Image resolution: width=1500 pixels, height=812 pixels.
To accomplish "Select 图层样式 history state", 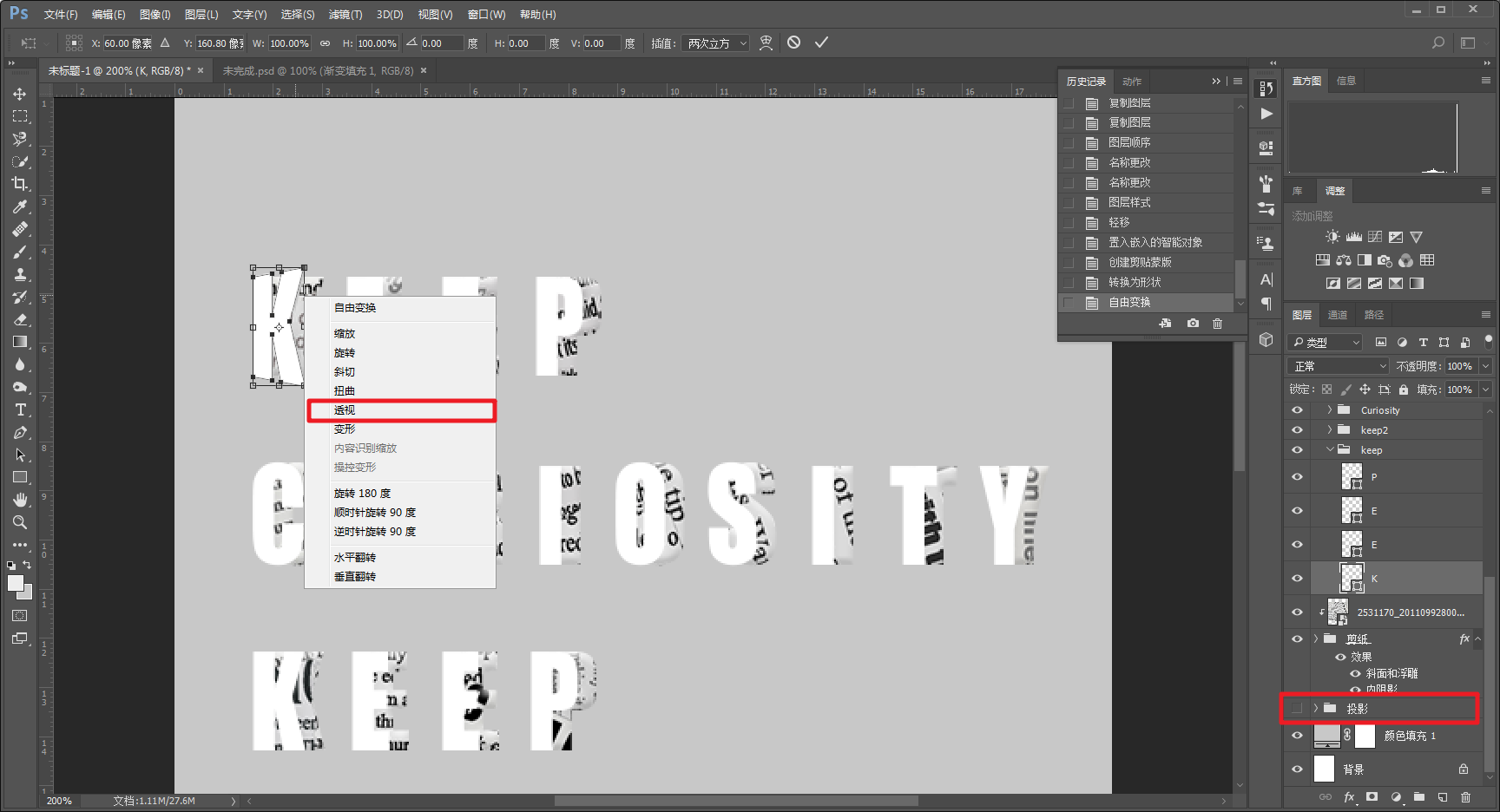I will point(1146,203).
